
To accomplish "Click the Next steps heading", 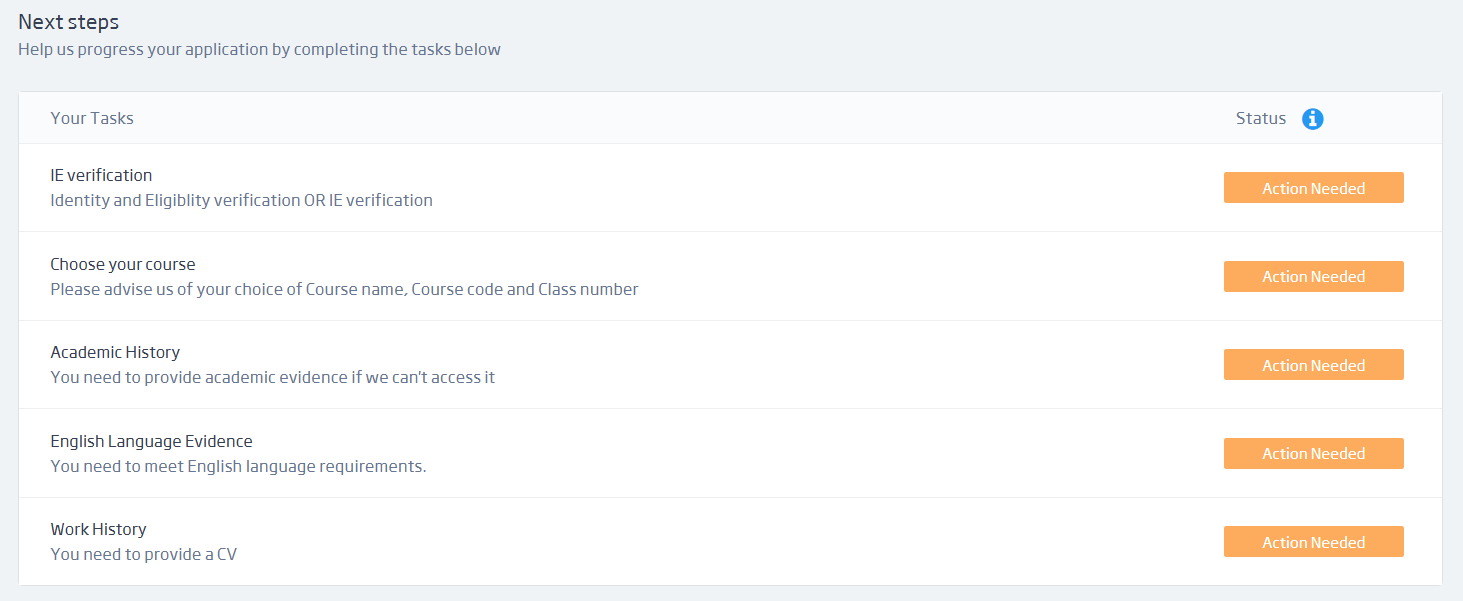I will tap(68, 21).
